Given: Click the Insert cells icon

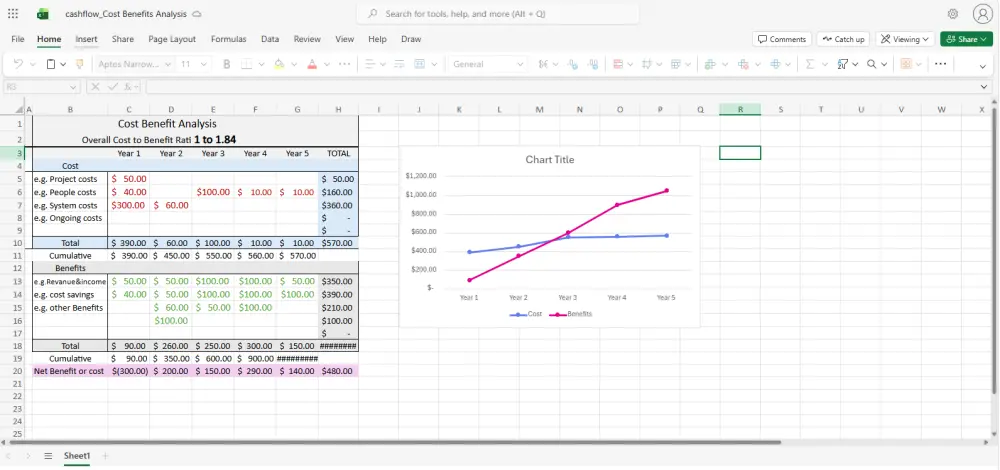Looking at the screenshot, I should point(710,64).
